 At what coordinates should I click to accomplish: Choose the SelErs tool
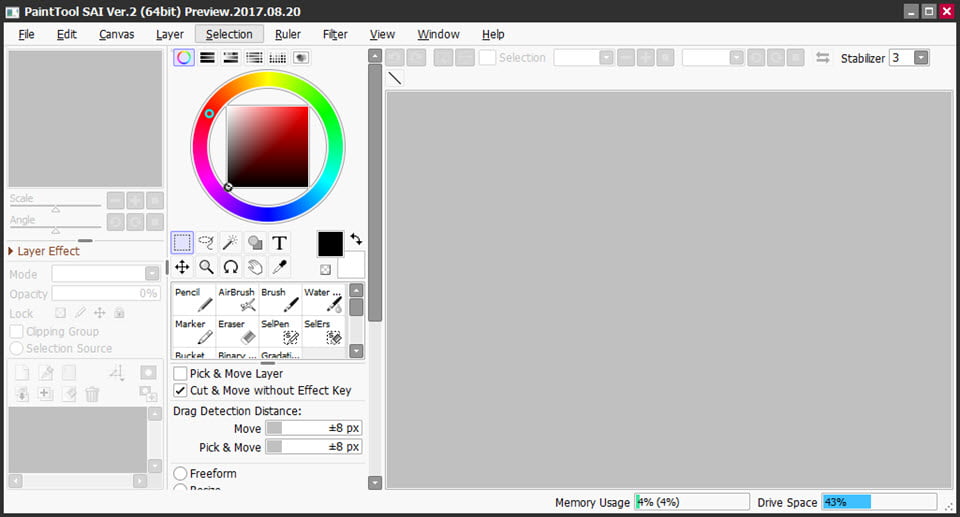coord(323,331)
